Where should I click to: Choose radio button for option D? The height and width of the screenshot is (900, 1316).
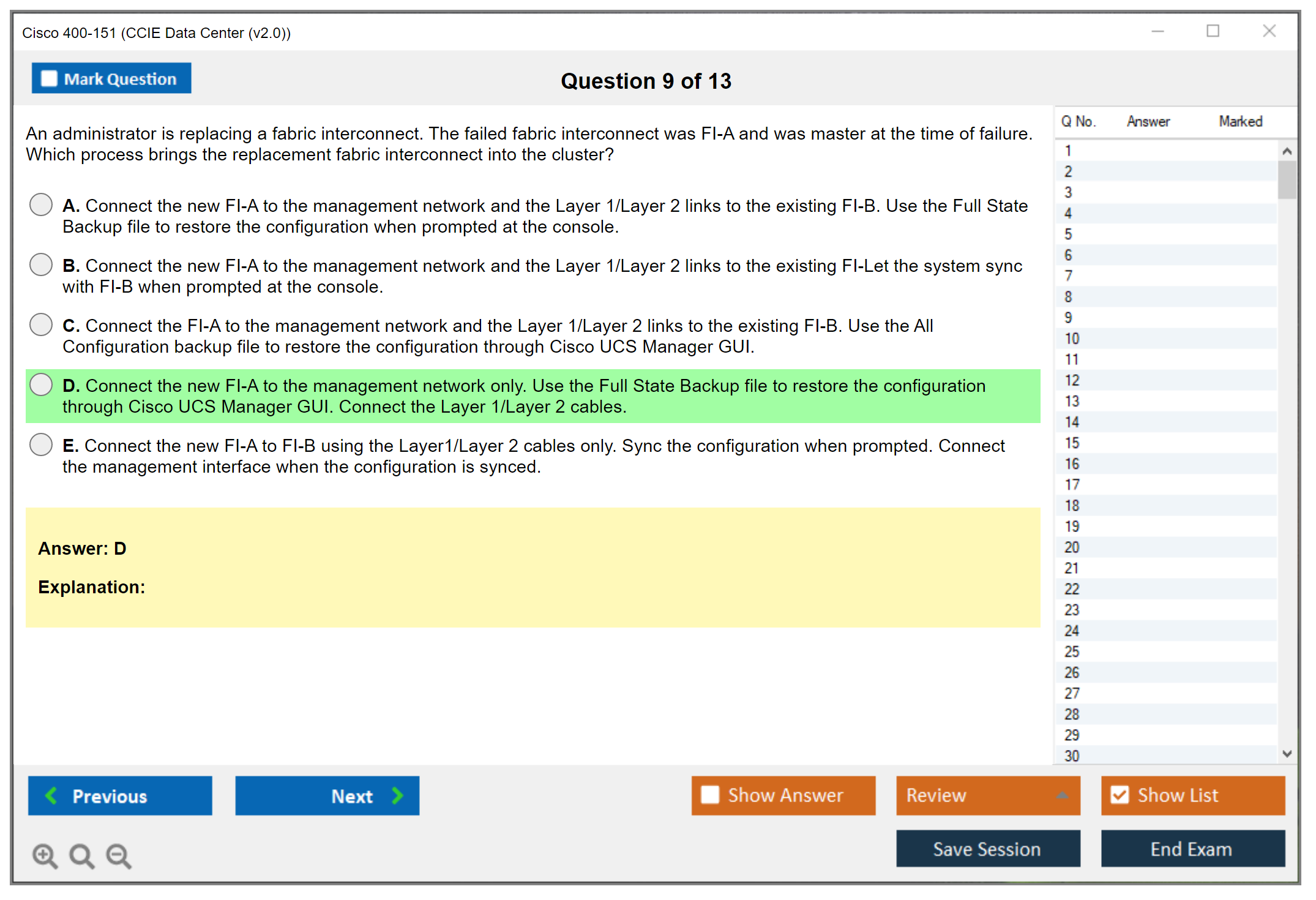[x=41, y=384]
